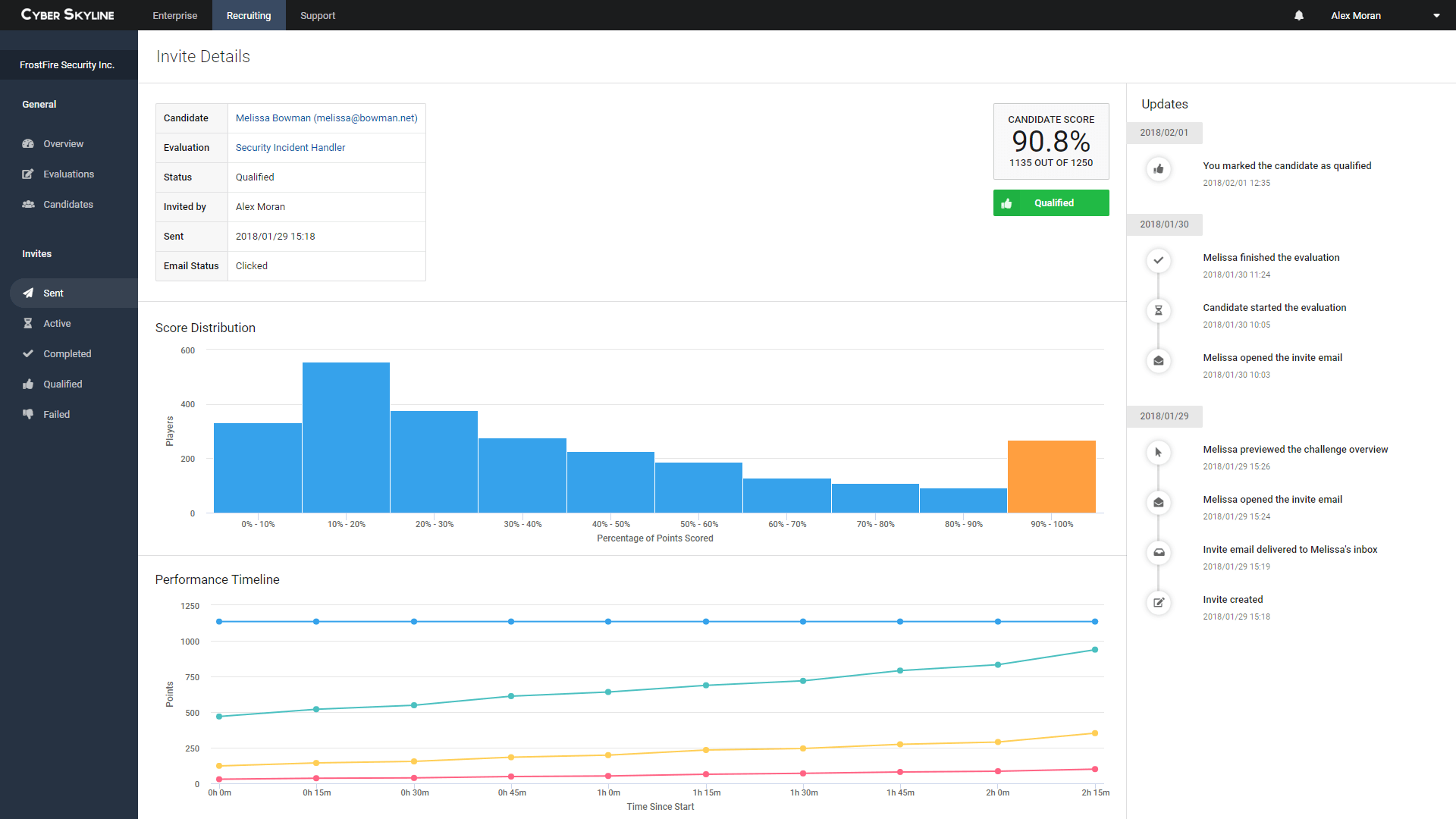Open Failed invites thumbs-down icon
This screenshot has width=1456, height=819.
click(28, 414)
